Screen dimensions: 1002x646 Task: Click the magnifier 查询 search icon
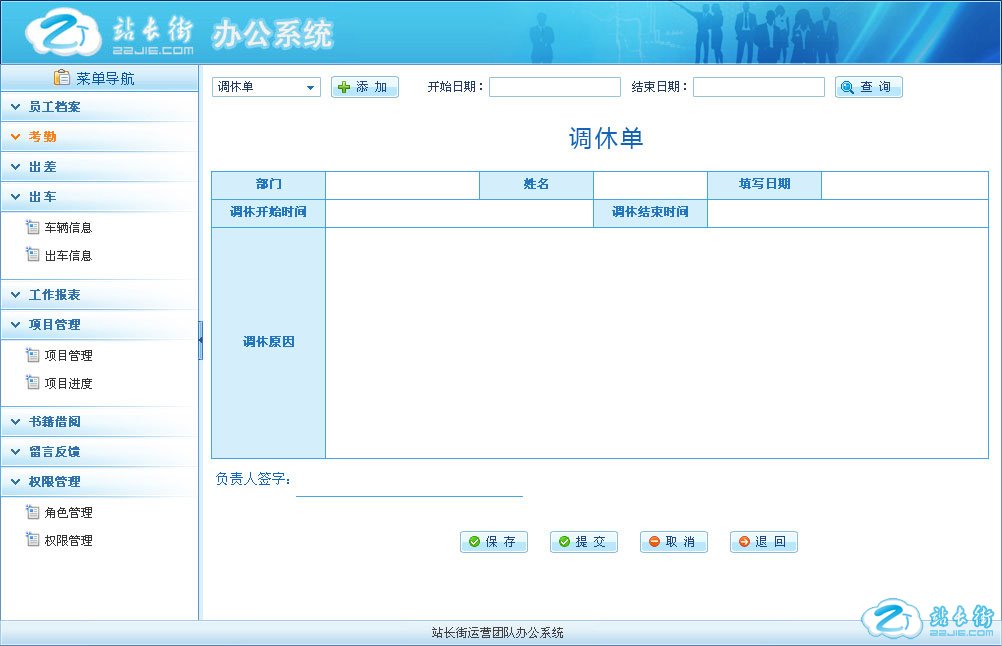pyautogui.click(x=847, y=88)
